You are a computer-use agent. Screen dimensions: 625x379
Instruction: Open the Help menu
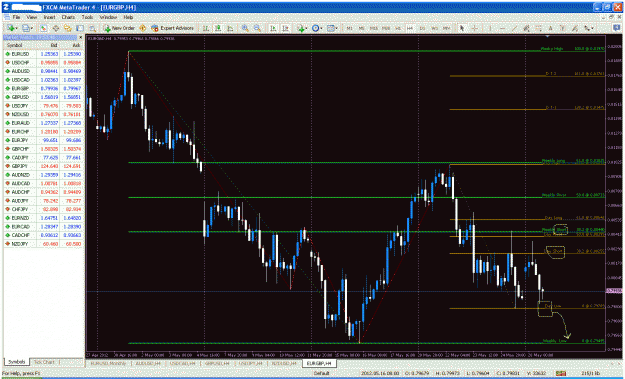pos(128,18)
